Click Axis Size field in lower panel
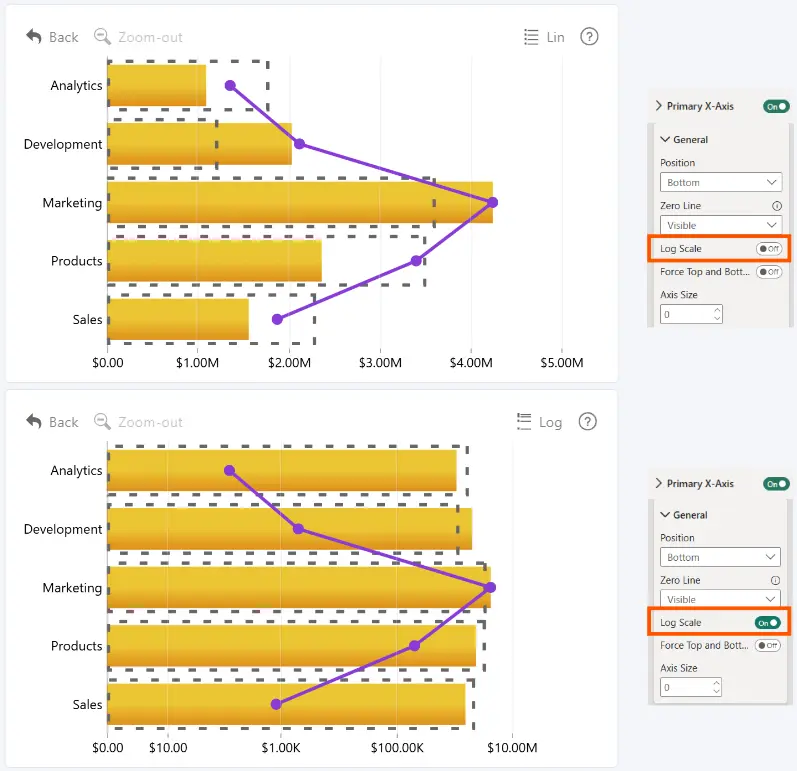797x771 pixels. 691,687
